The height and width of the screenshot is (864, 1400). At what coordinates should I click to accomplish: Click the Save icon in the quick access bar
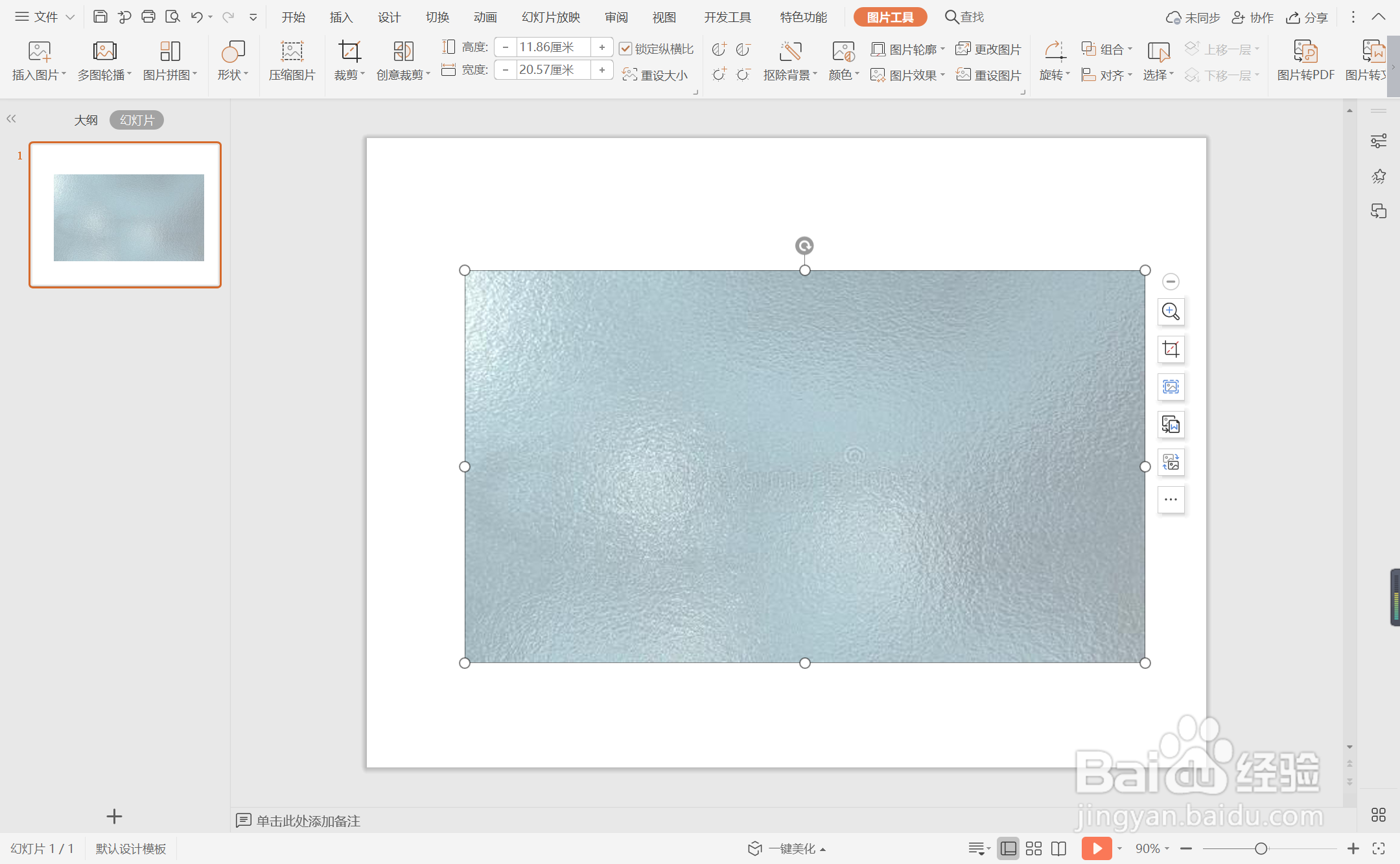coord(100,17)
